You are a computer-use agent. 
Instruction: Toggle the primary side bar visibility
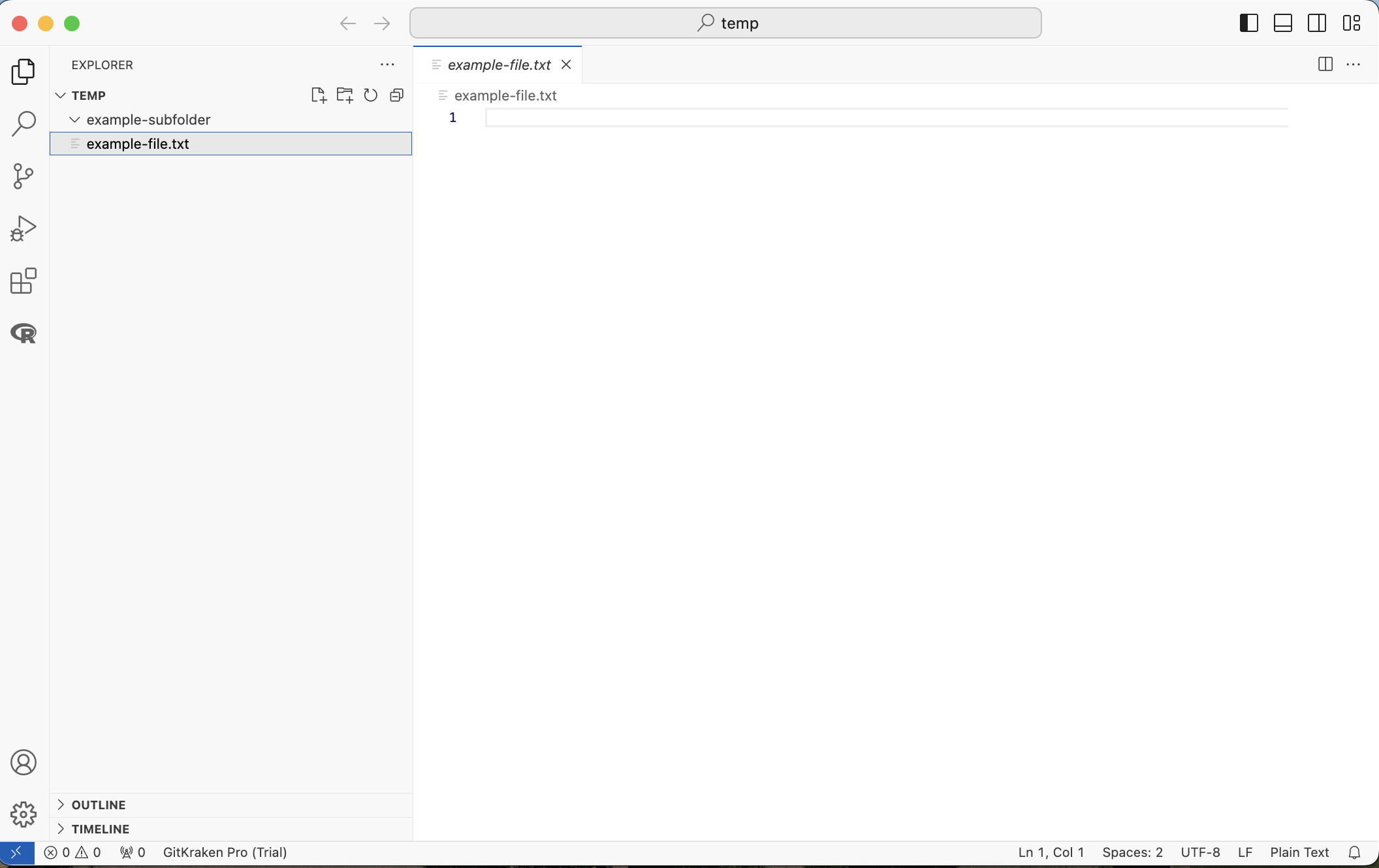click(1248, 23)
